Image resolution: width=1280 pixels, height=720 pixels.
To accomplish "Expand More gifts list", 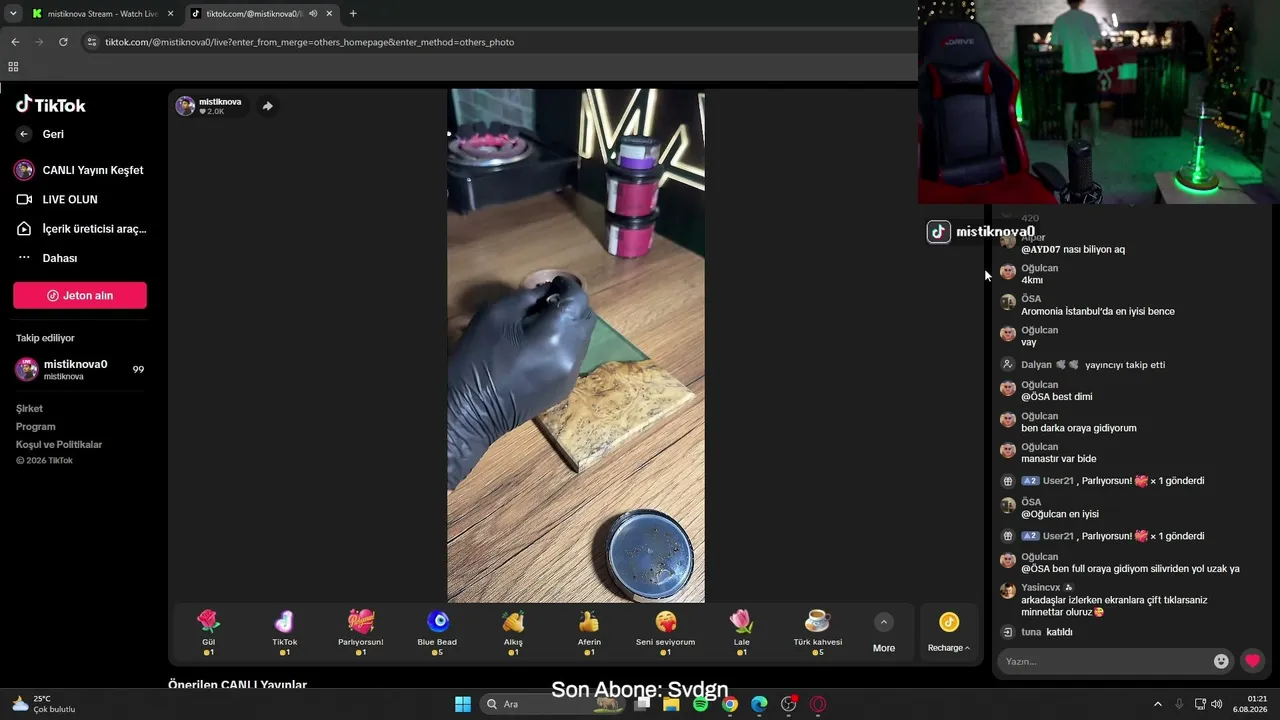I will point(884,633).
